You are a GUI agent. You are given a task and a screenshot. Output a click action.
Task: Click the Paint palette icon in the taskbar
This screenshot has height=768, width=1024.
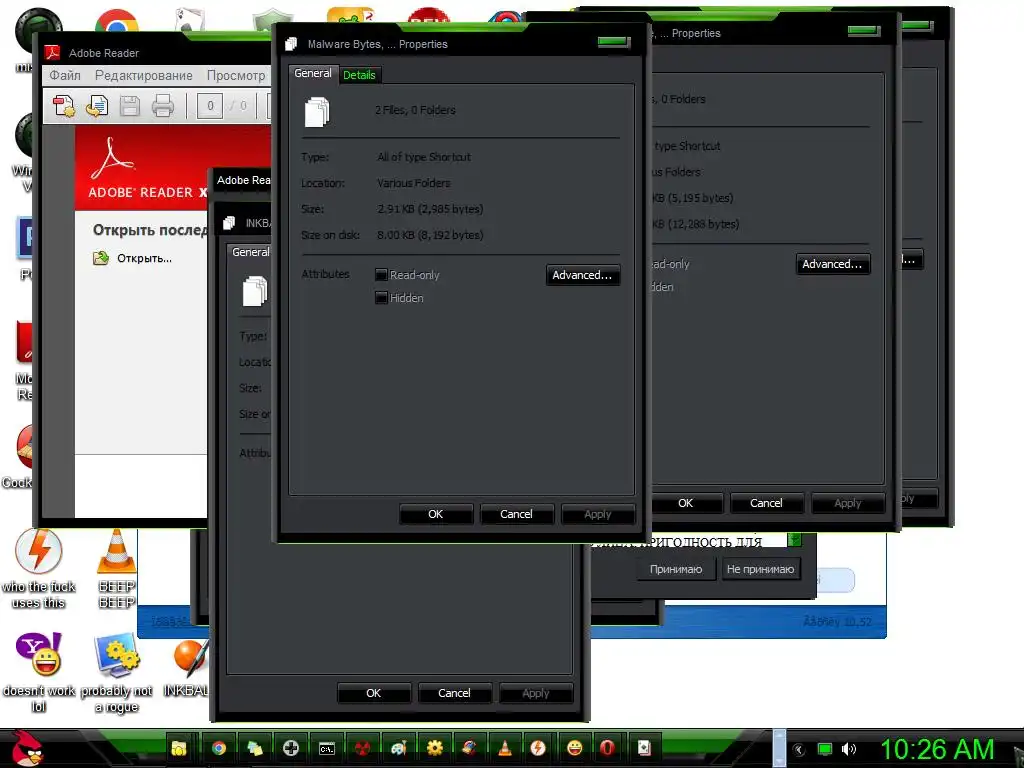tap(398, 748)
